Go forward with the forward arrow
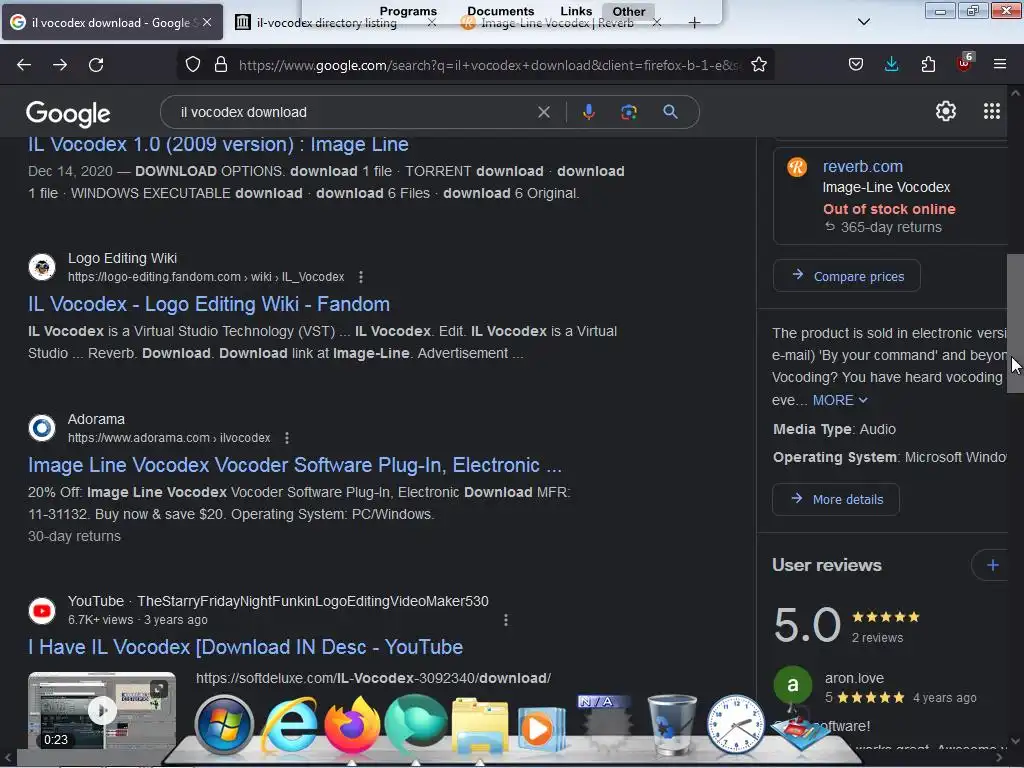 click(x=60, y=65)
